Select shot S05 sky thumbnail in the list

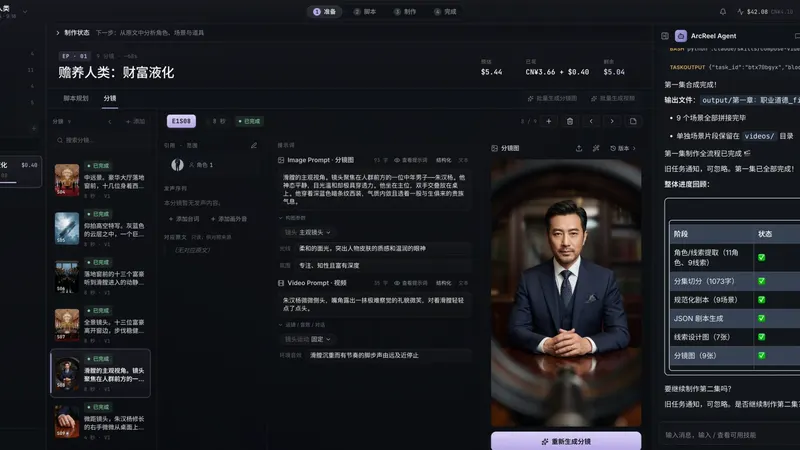(67, 228)
